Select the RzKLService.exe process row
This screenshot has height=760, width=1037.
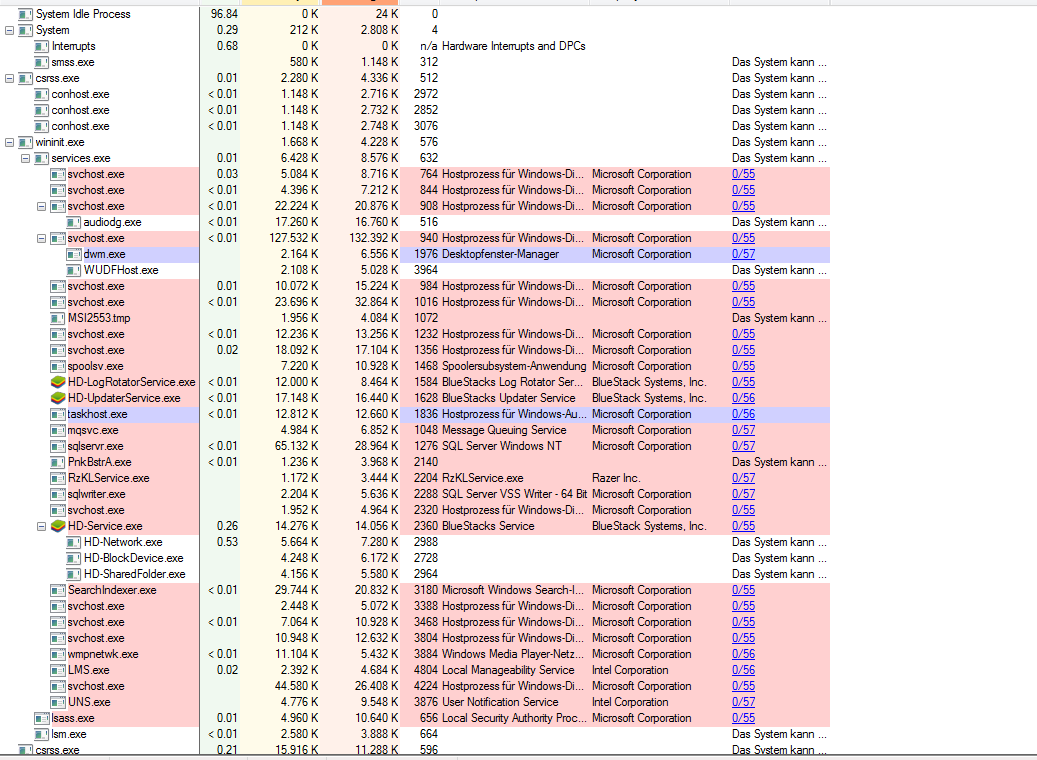click(108, 478)
